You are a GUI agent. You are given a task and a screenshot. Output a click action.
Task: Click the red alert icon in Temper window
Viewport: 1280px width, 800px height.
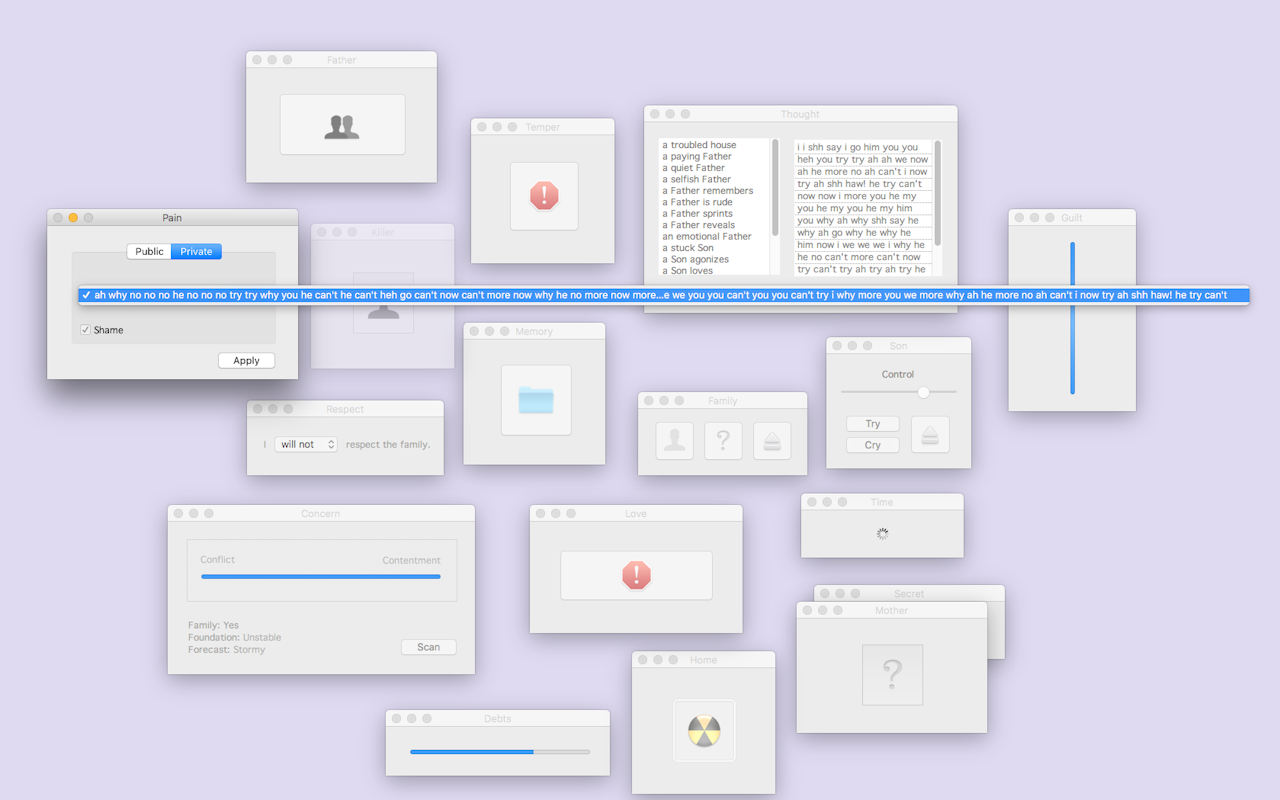coord(544,196)
